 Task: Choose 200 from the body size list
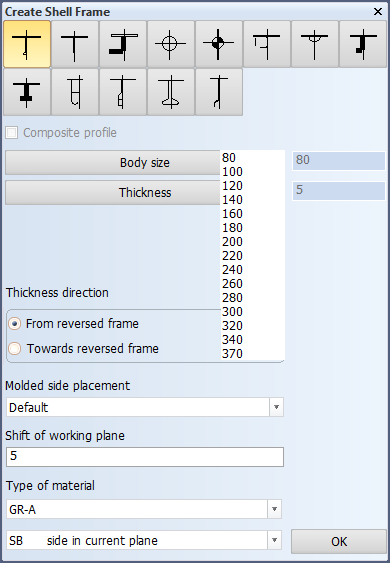(232, 242)
